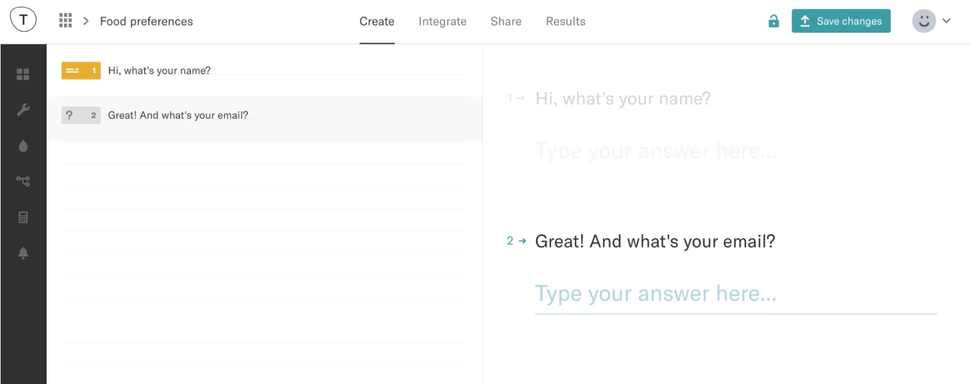Open the Typeform workspace logo
This screenshot has width=970, height=384.
coord(24,20)
